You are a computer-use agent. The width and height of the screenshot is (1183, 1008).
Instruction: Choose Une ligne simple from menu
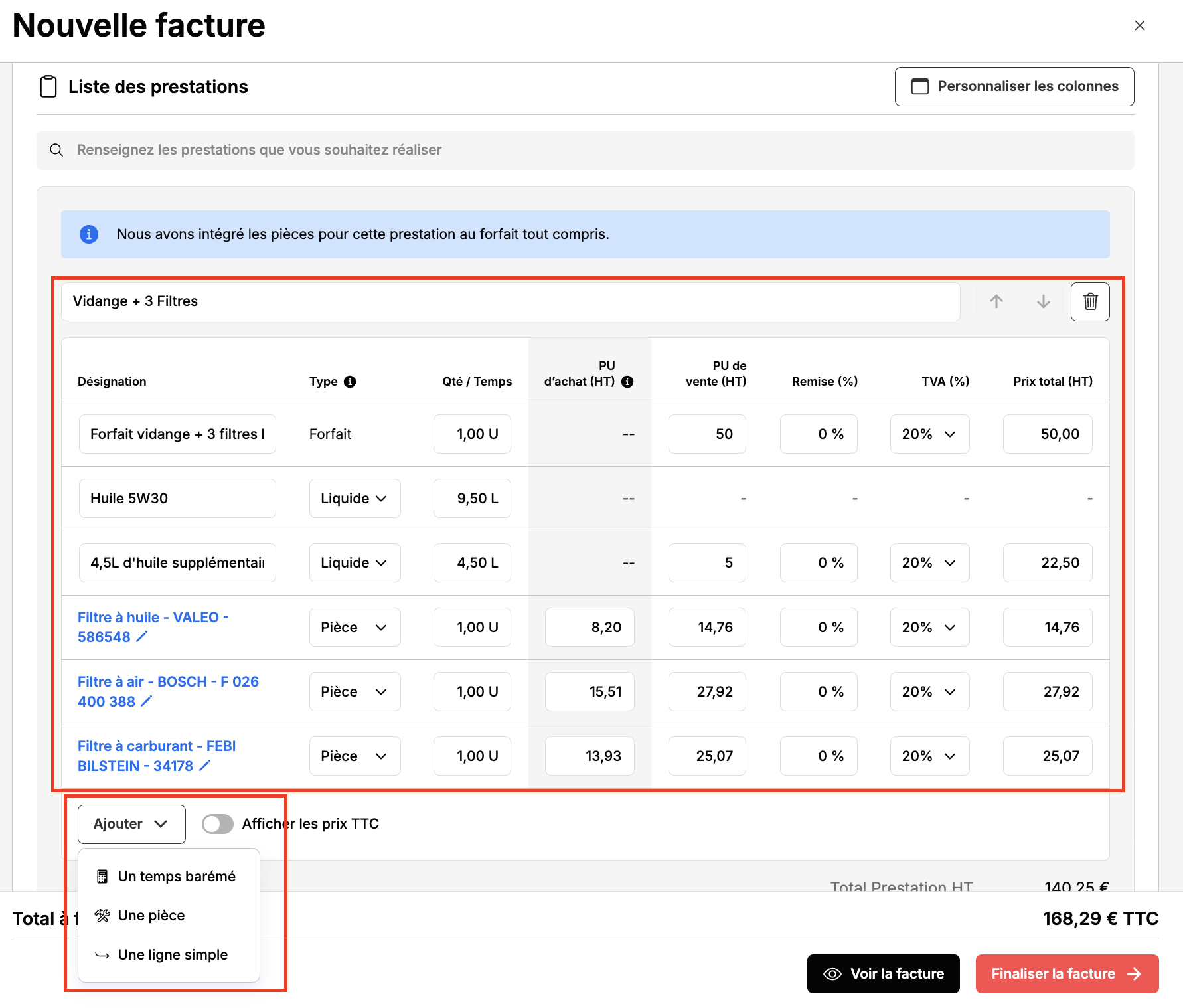click(169, 955)
